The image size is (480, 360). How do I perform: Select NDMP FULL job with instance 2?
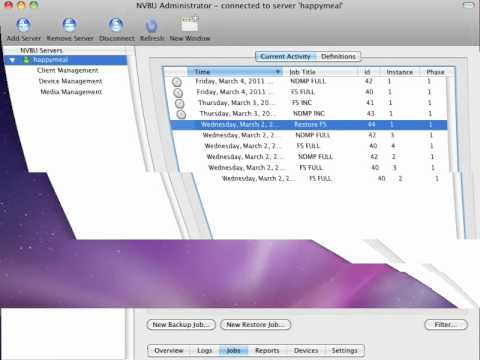[312, 157]
